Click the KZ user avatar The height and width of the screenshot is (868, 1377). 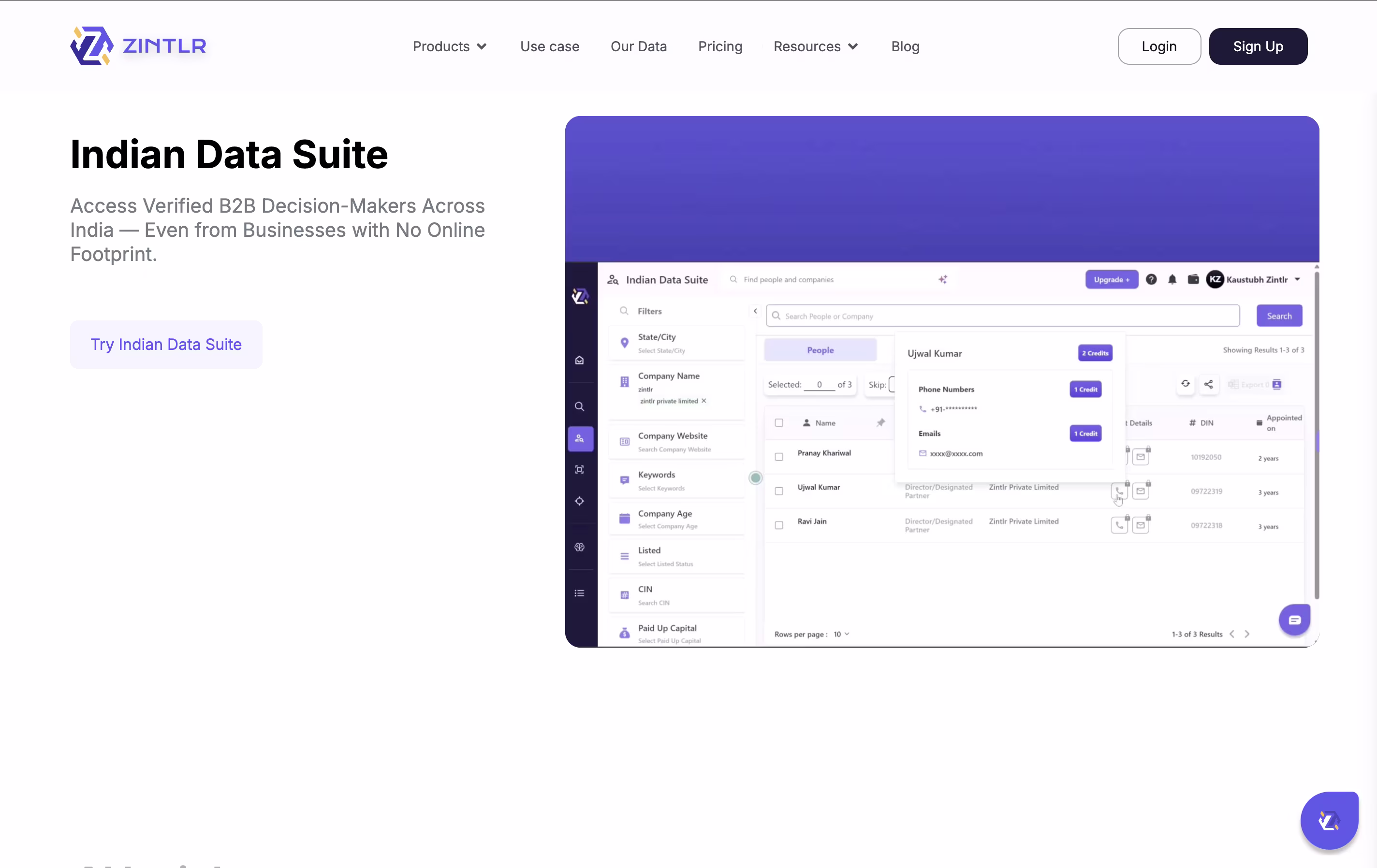[1215, 279]
